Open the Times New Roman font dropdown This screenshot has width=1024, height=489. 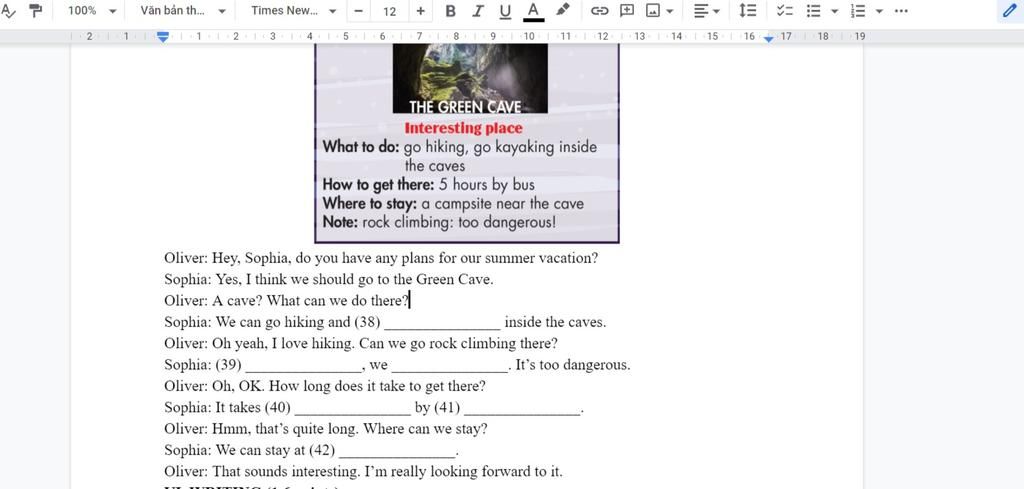[294, 11]
